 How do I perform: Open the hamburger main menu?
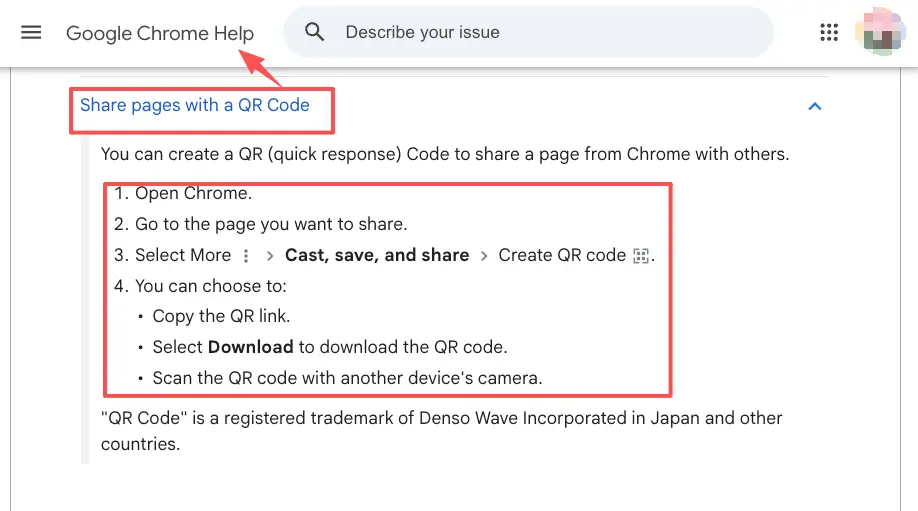[31, 32]
